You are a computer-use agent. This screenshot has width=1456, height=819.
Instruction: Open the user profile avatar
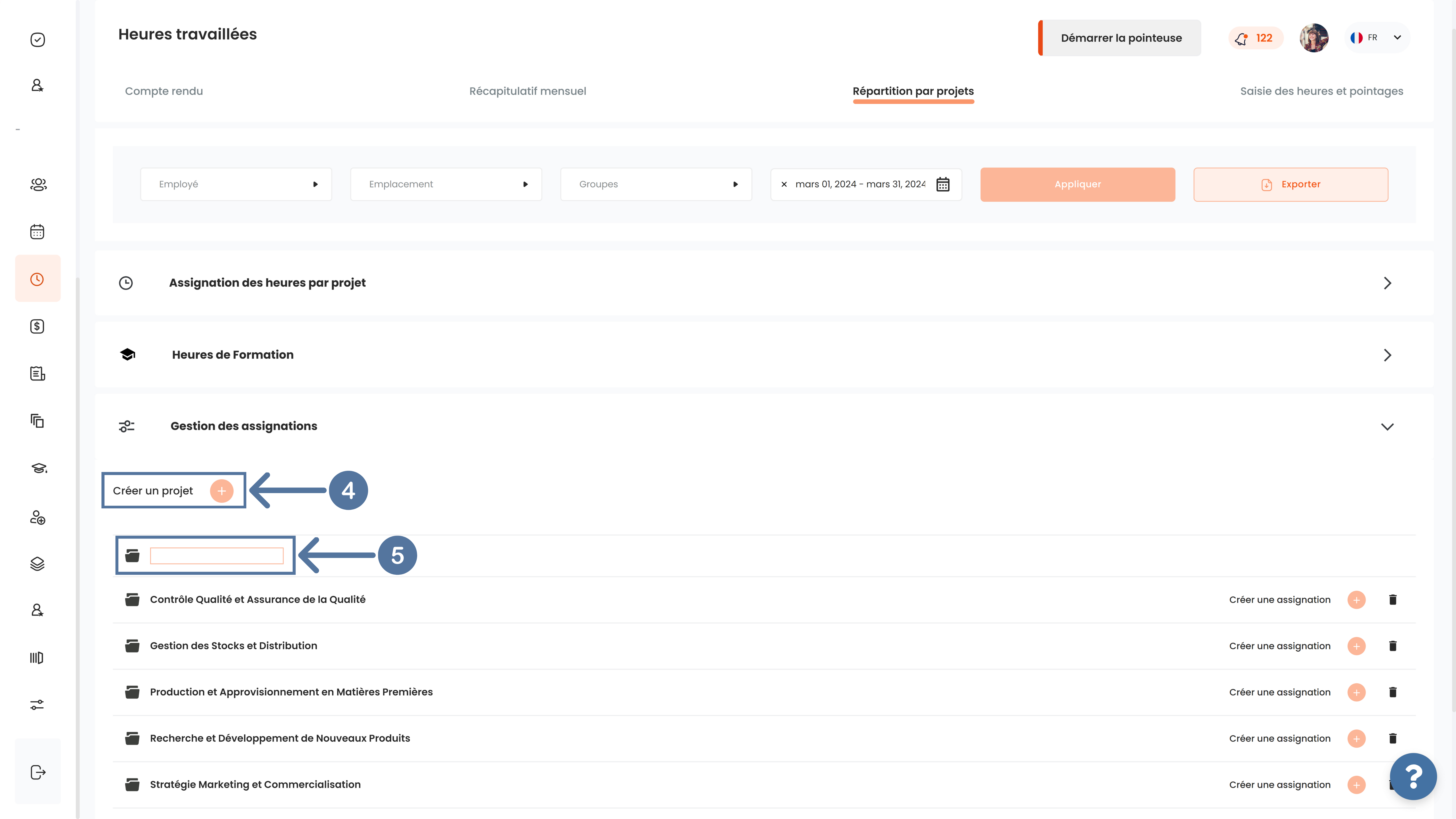(x=1314, y=38)
